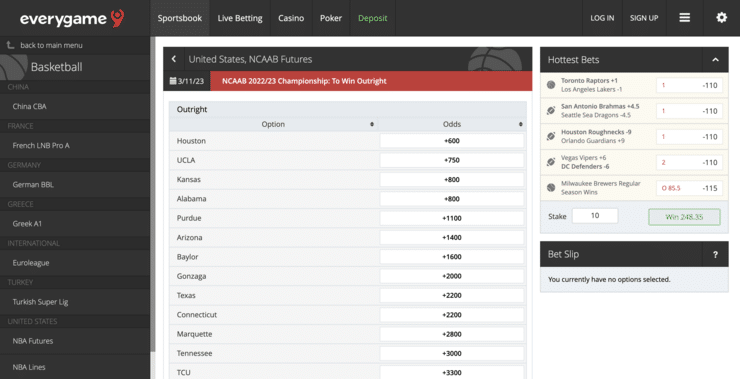Select Alabama +800 odds
Screen dimensions: 740x379
[452, 199]
